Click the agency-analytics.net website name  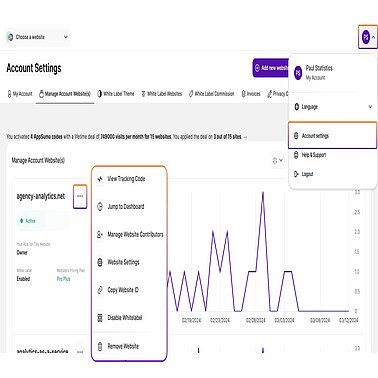pos(41,196)
